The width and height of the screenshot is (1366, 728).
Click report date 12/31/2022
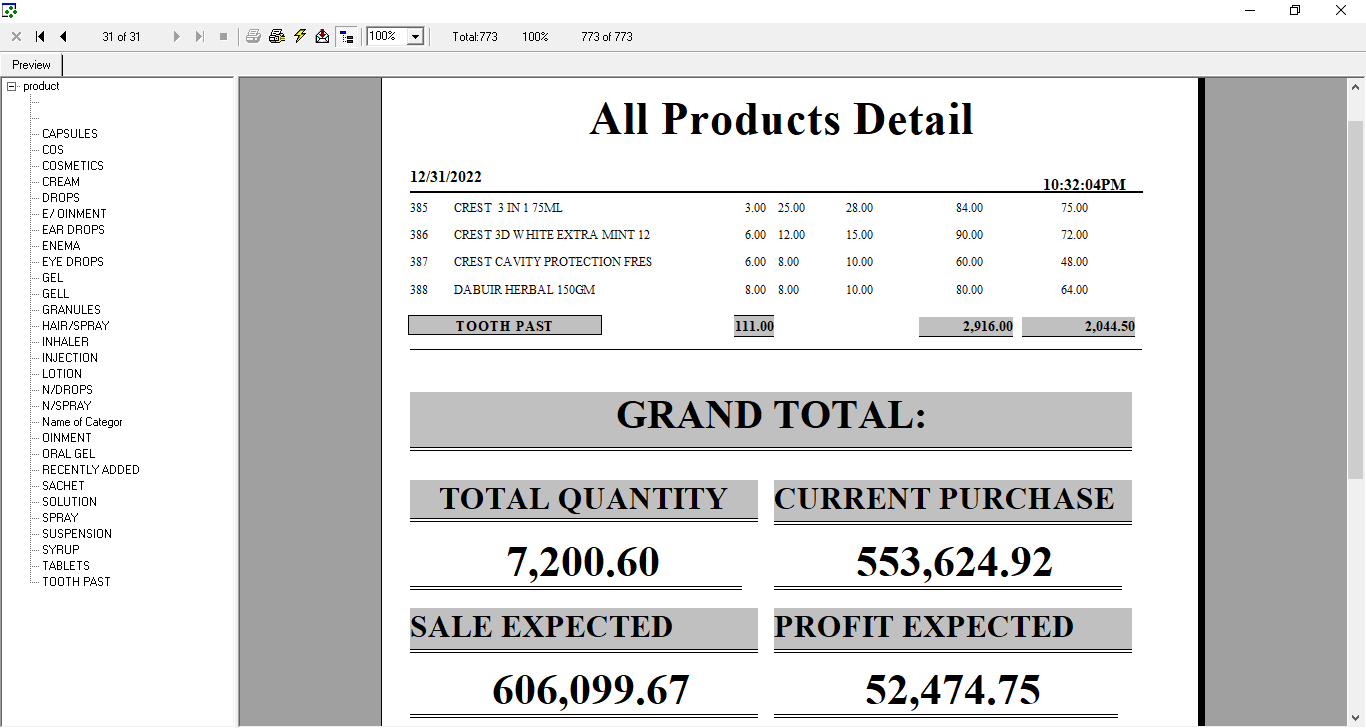click(446, 177)
